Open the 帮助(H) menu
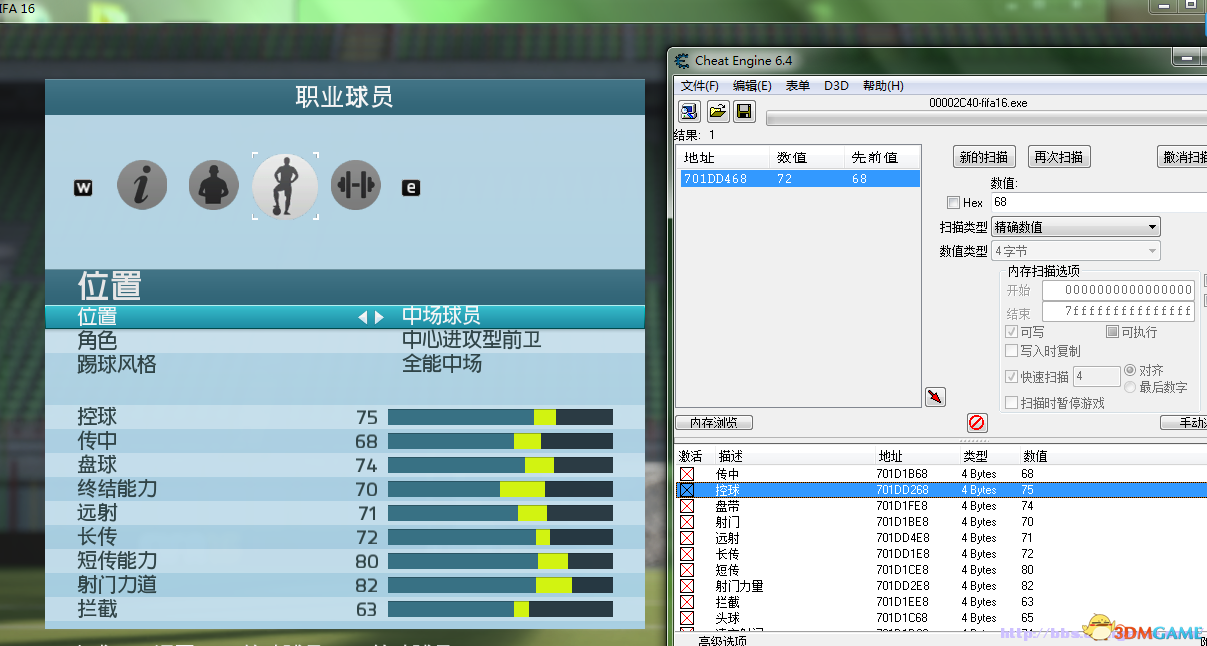 pyautogui.click(x=883, y=86)
